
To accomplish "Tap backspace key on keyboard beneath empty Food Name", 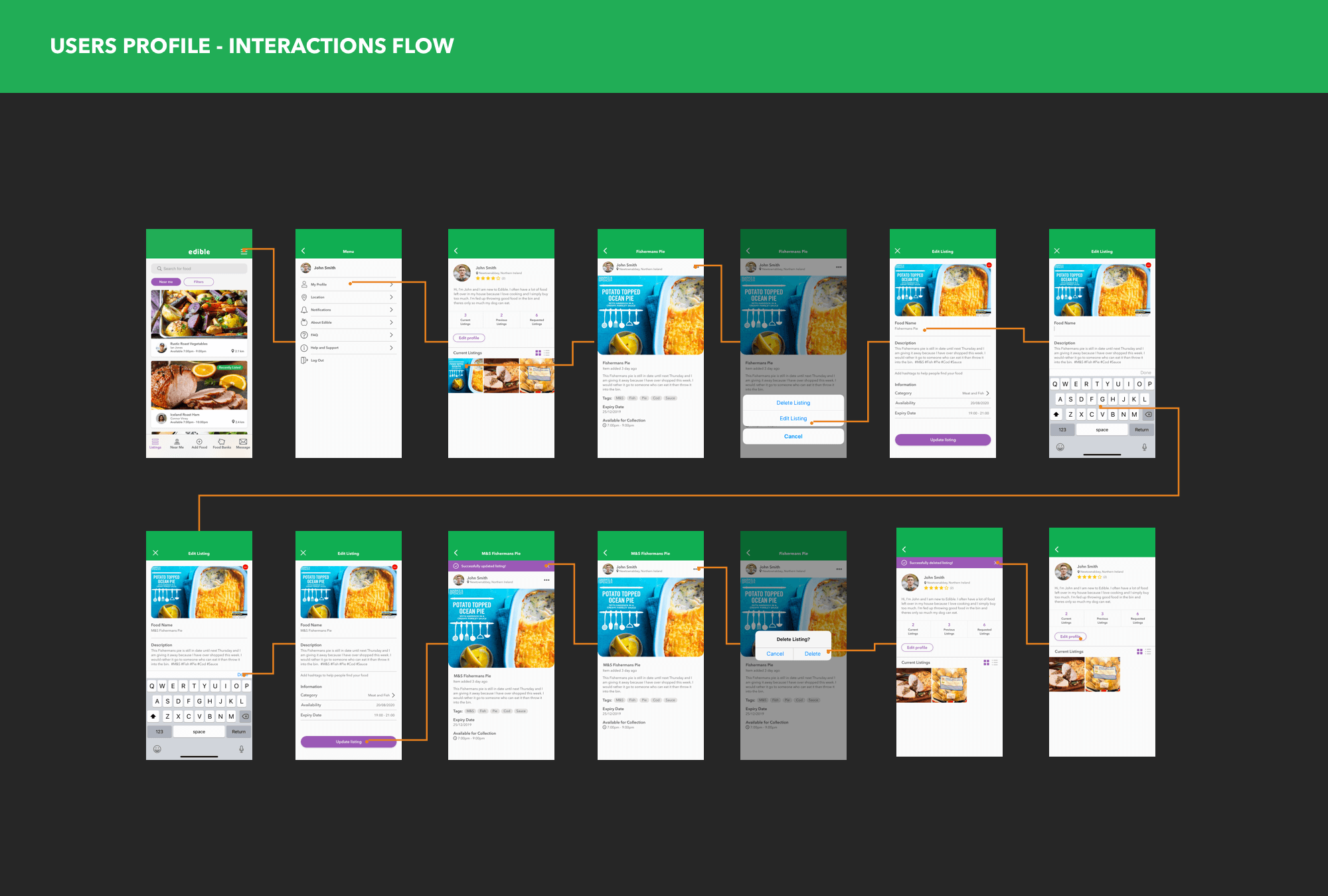I will [x=1148, y=414].
